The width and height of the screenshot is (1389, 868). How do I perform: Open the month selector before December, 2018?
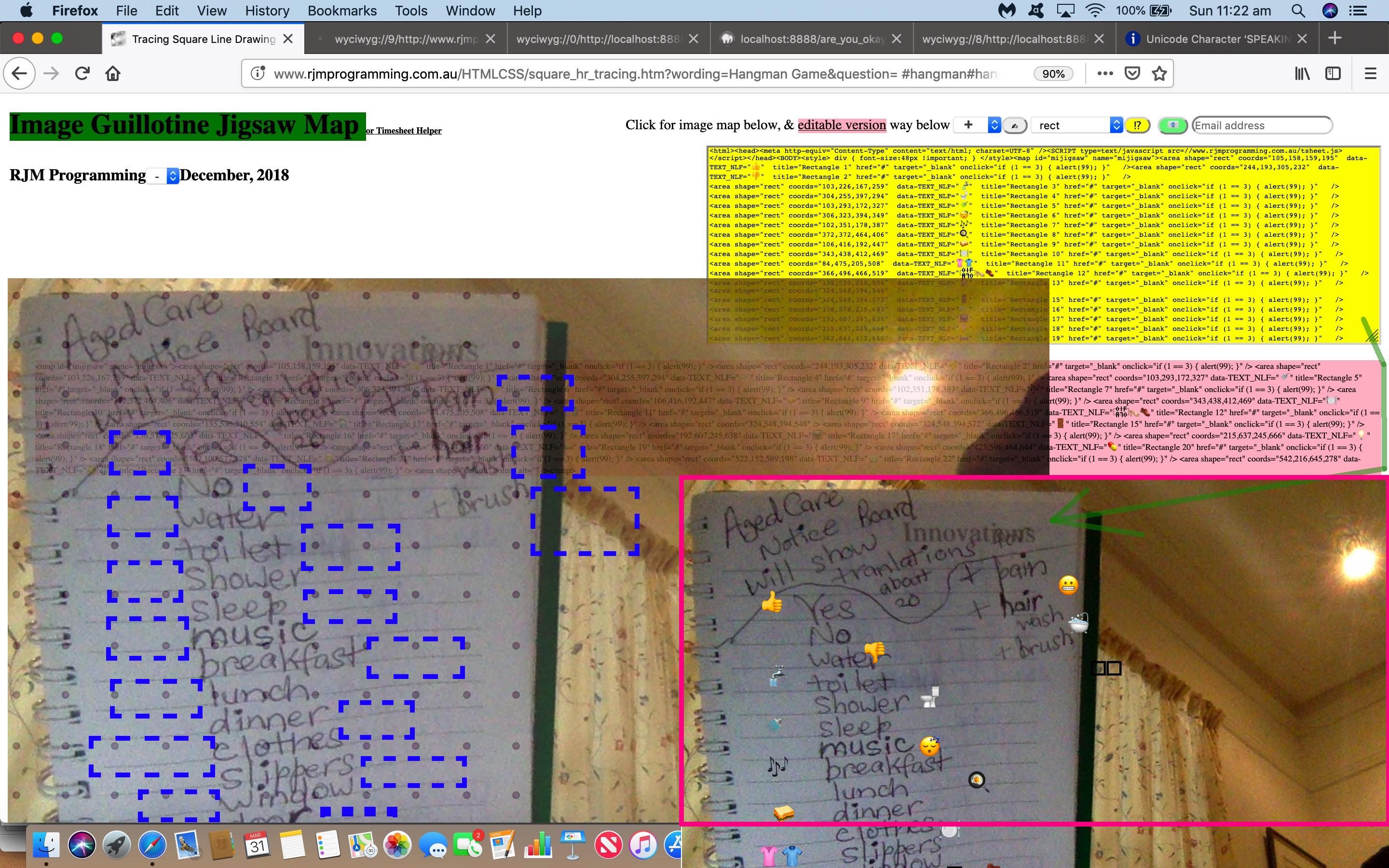click(163, 176)
